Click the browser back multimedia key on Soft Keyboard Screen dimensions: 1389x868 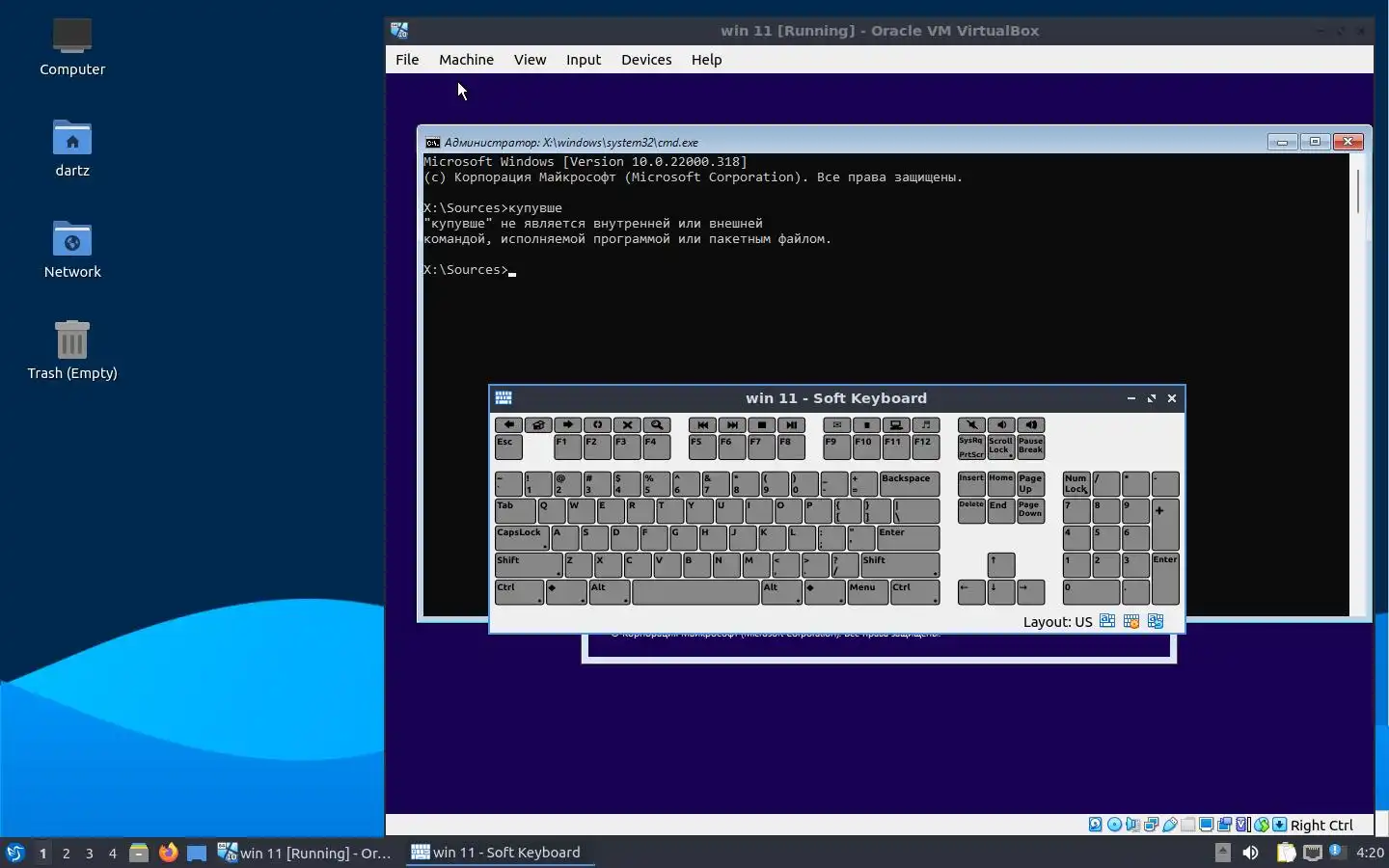click(x=508, y=424)
